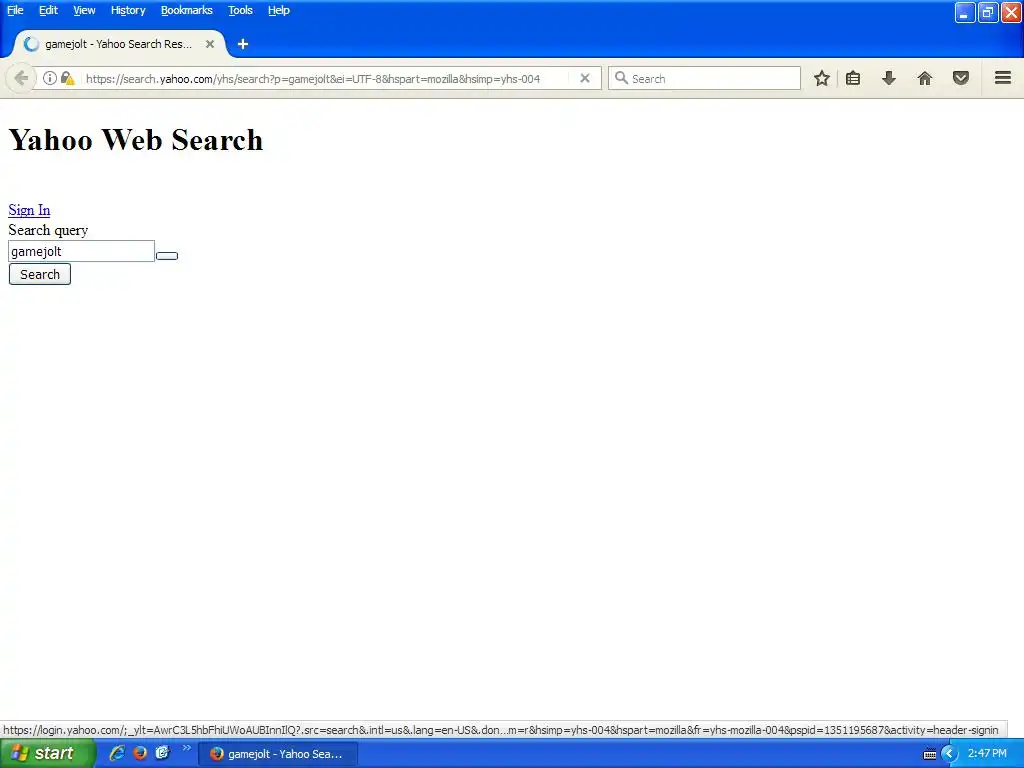1024x768 pixels.
Task: Show bookmarks list icon
Action: tap(853, 78)
